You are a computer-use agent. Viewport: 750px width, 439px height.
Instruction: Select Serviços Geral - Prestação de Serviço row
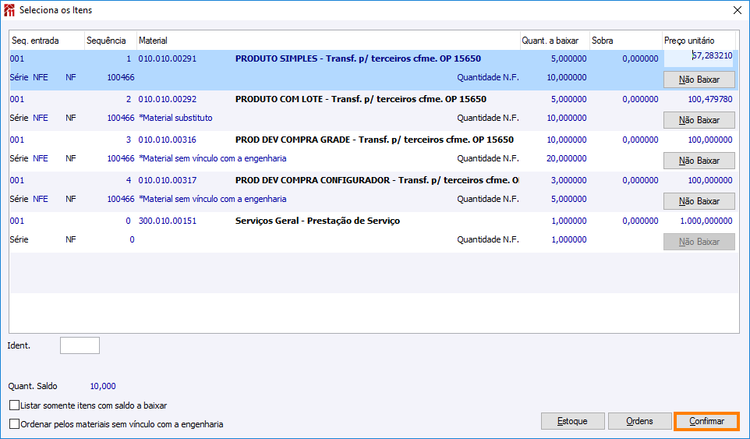point(318,221)
